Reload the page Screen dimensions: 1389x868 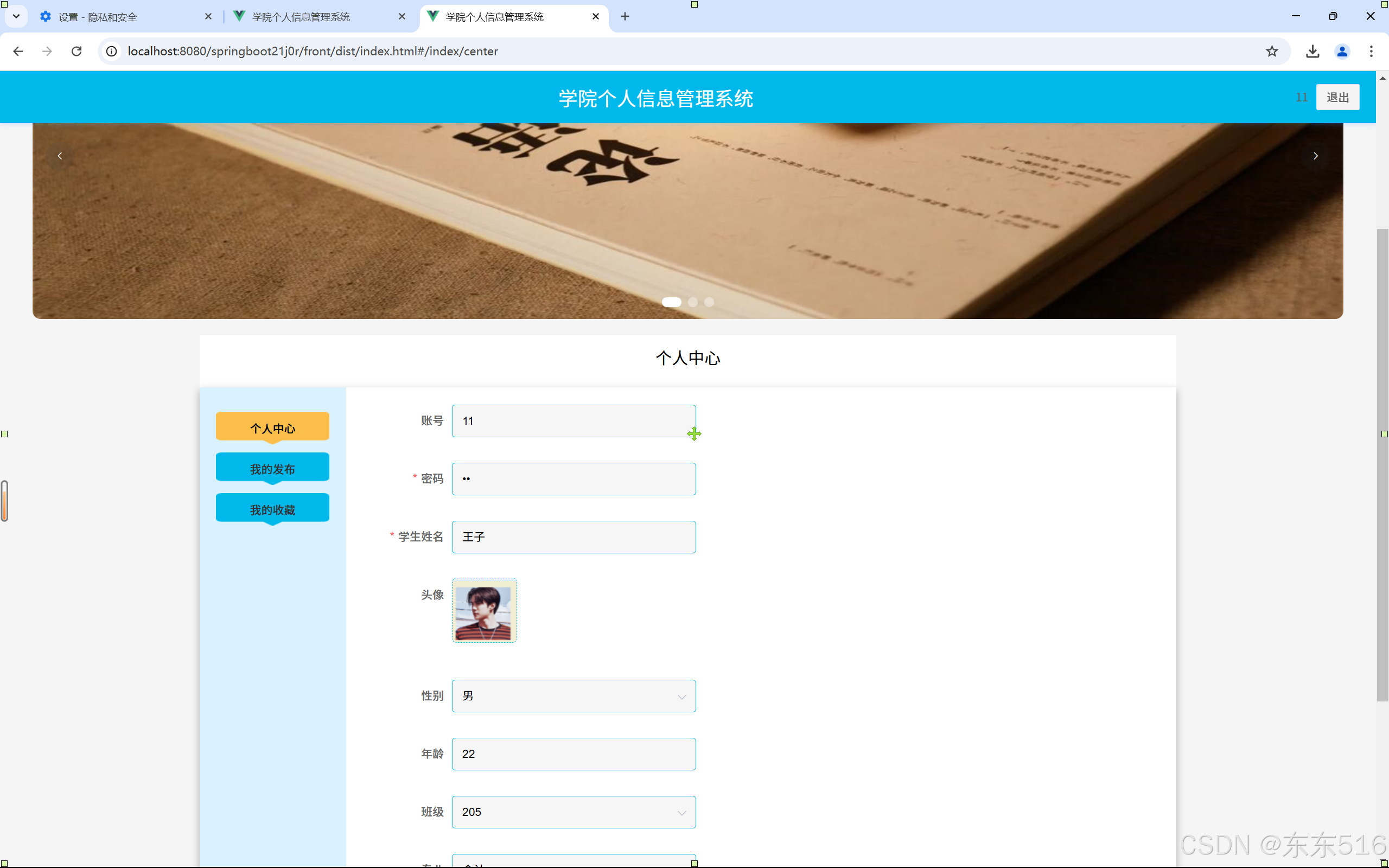[x=77, y=51]
